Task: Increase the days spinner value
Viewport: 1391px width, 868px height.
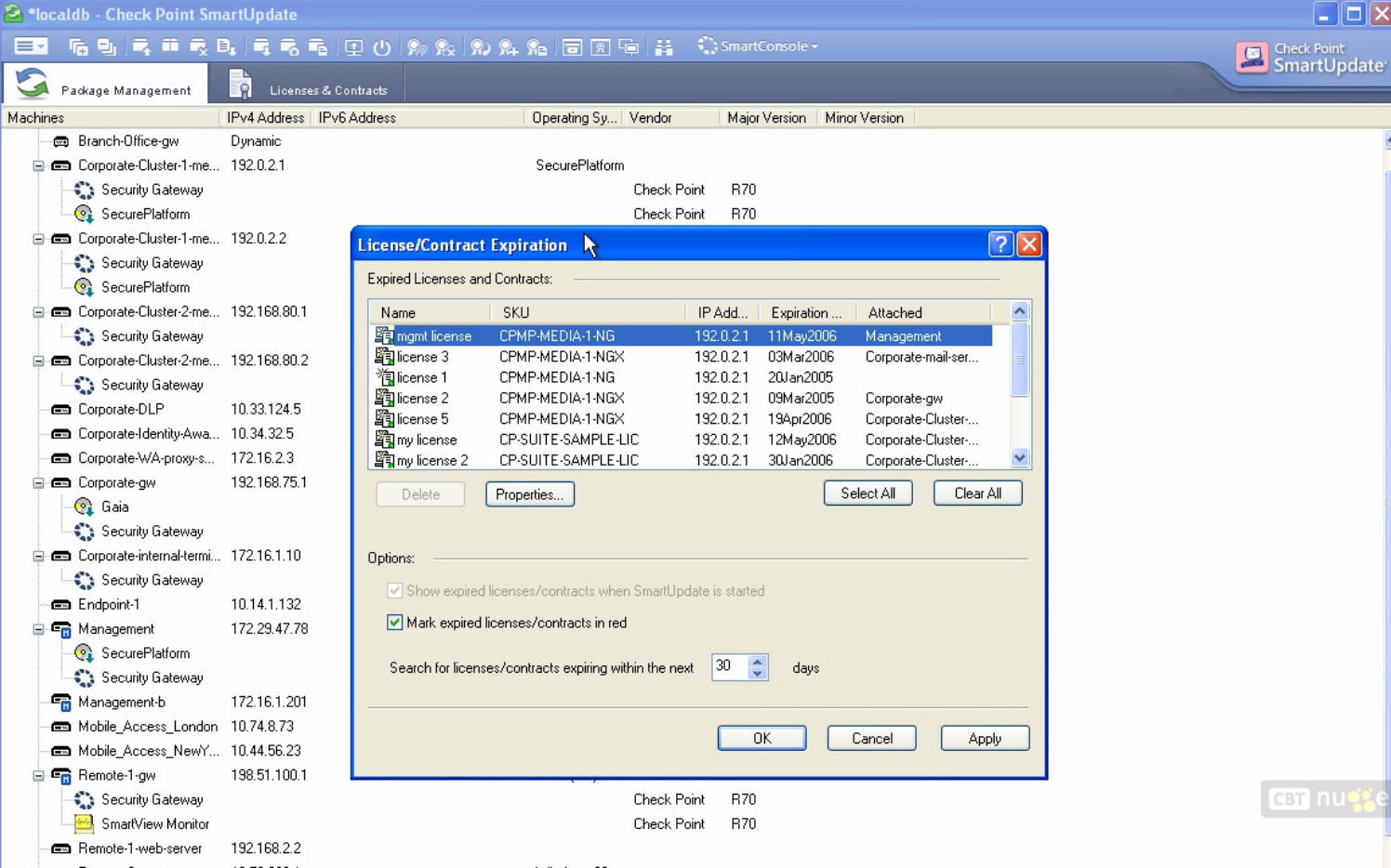Action: coord(758,661)
